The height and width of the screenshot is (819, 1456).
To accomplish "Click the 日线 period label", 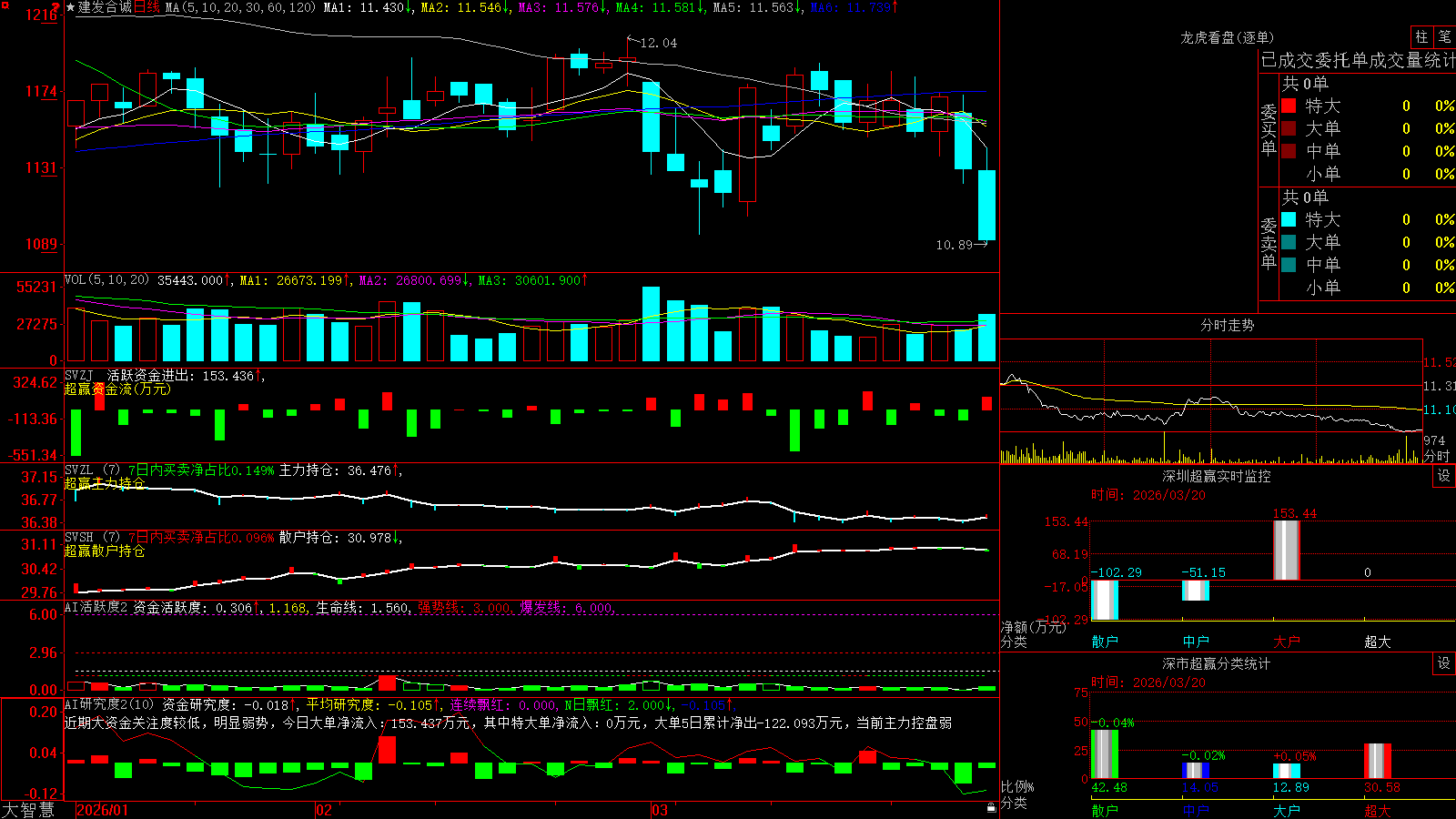I will (147, 7).
